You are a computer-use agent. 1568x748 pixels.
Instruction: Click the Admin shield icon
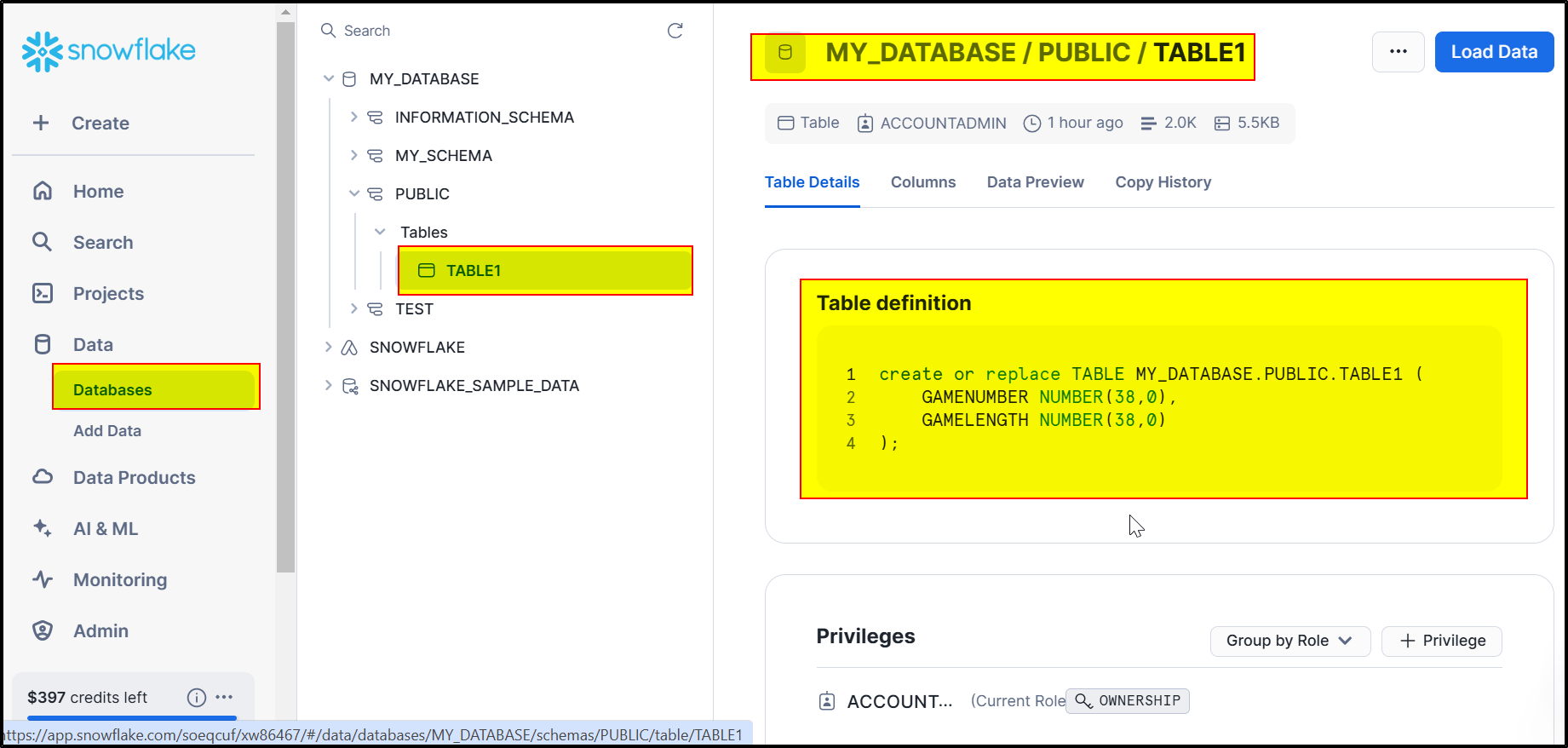(43, 630)
